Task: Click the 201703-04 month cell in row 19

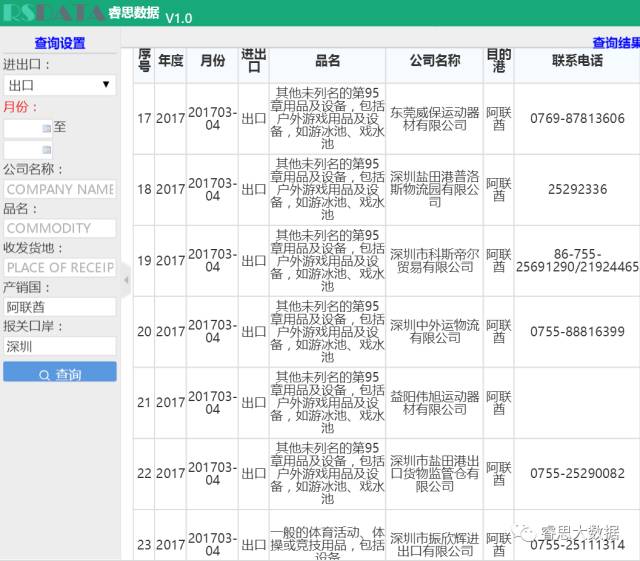Action: click(x=212, y=260)
